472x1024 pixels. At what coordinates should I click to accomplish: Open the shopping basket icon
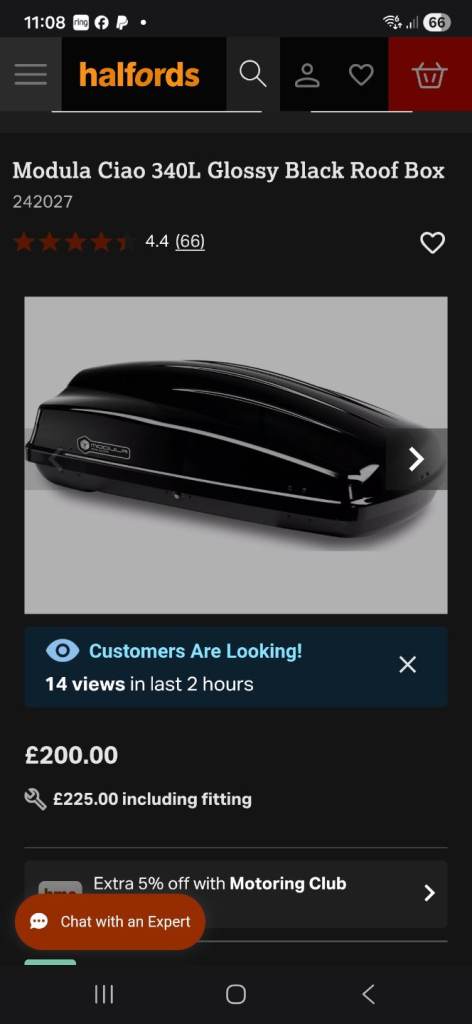tap(430, 74)
